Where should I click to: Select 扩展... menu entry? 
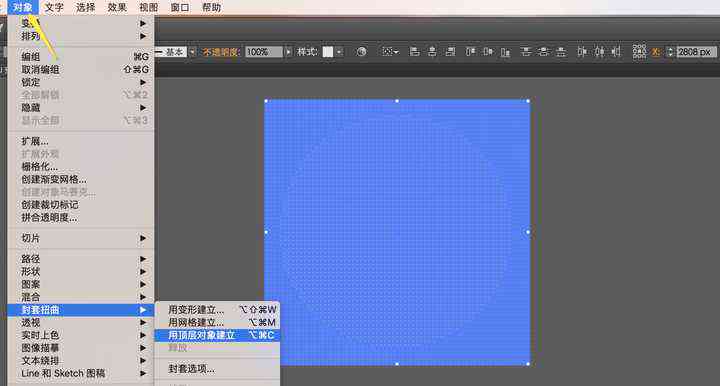coord(81,141)
